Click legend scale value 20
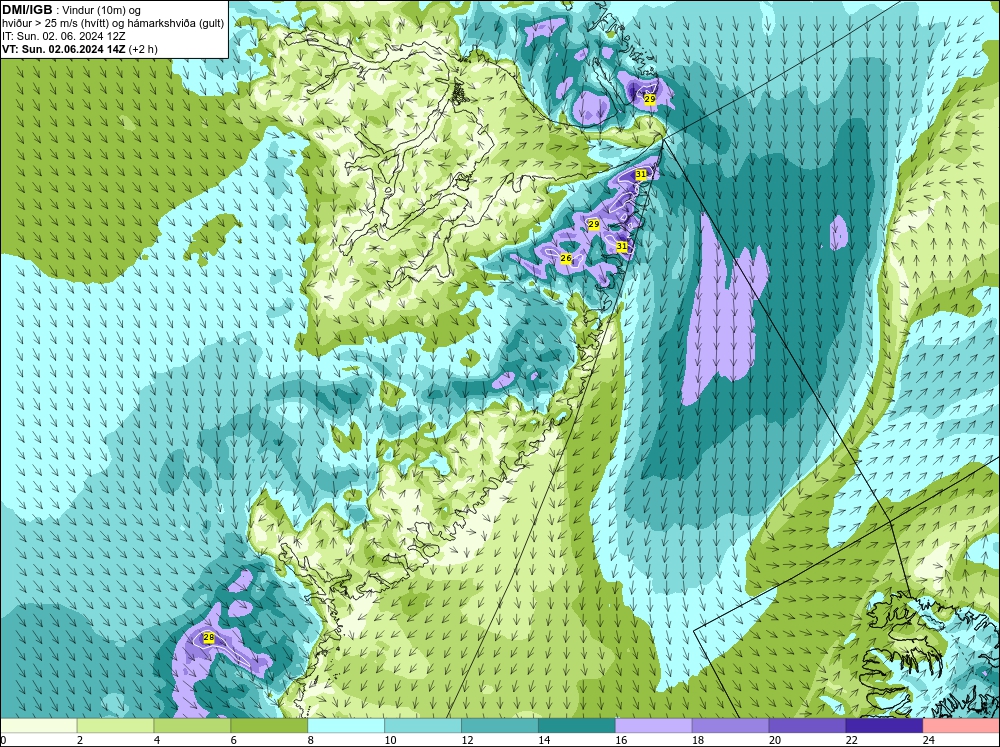Viewport: 1000px width, 747px height. pyautogui.click(x=775, y=740)
